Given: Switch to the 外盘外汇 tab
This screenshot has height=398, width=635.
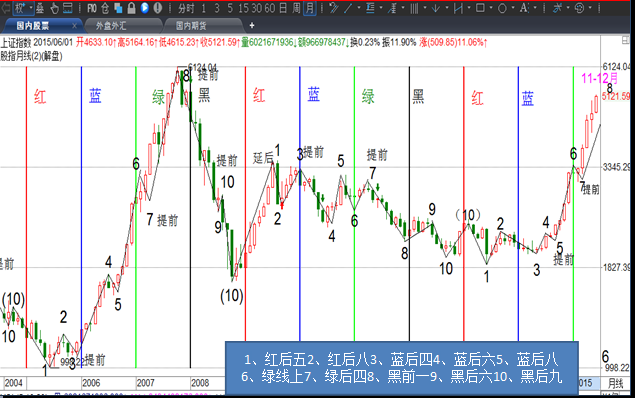Looking at the screenshot, I should (111, 26).
